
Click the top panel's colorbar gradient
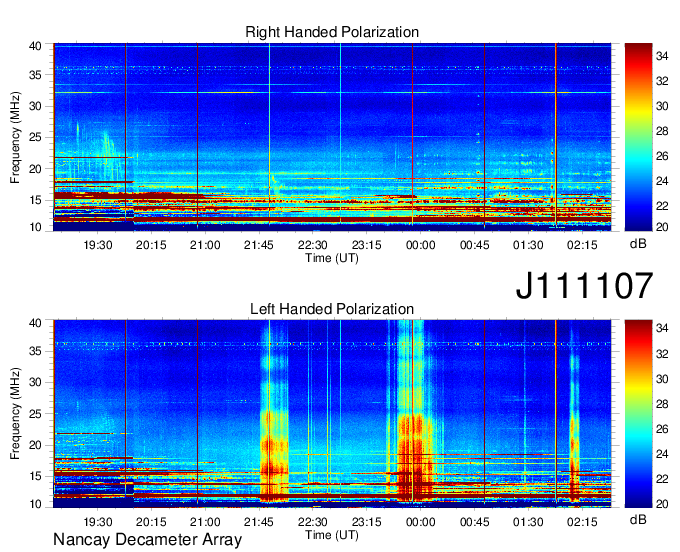click(638, 137)
